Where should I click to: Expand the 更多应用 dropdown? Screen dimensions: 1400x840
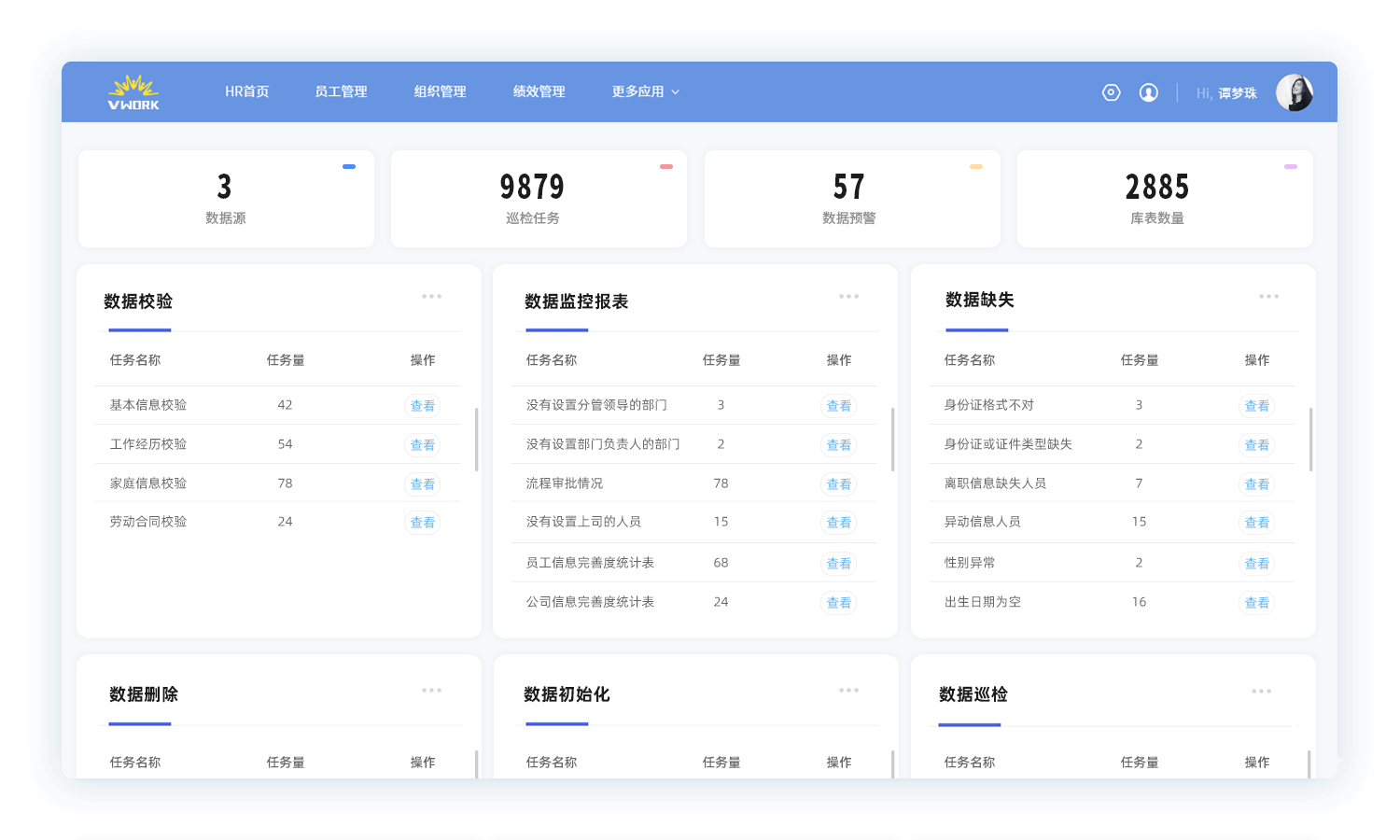(646, 91)
